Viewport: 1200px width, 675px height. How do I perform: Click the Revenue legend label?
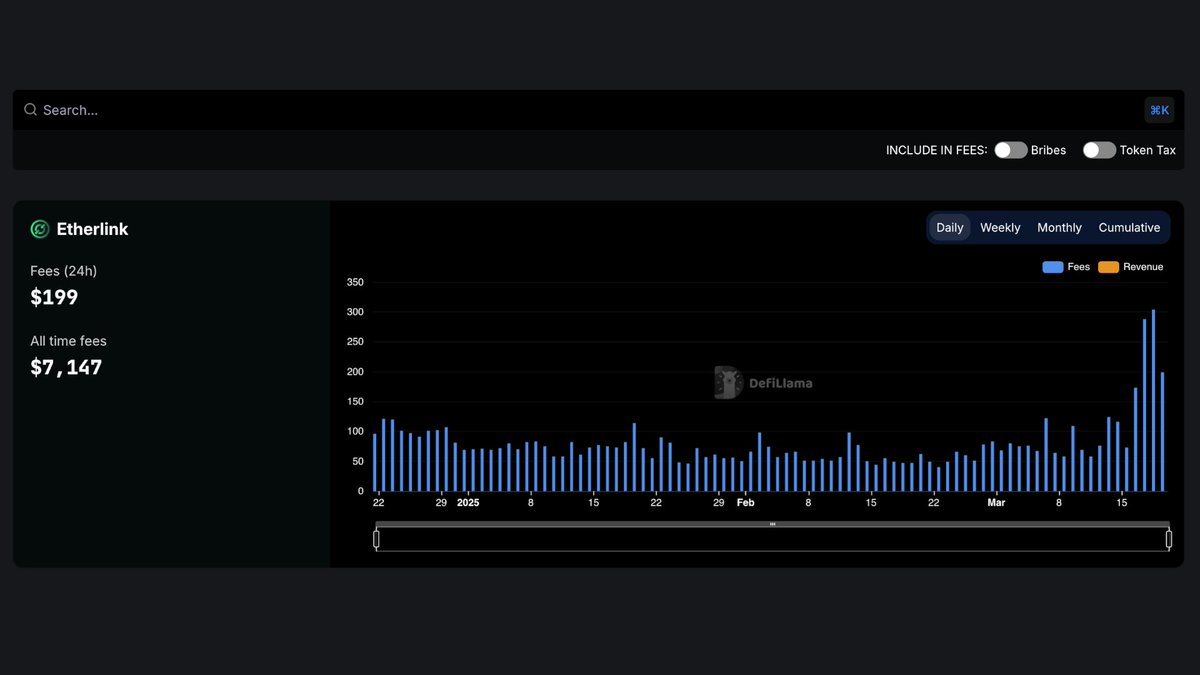pyautogui.click(x=1143, y=267)
